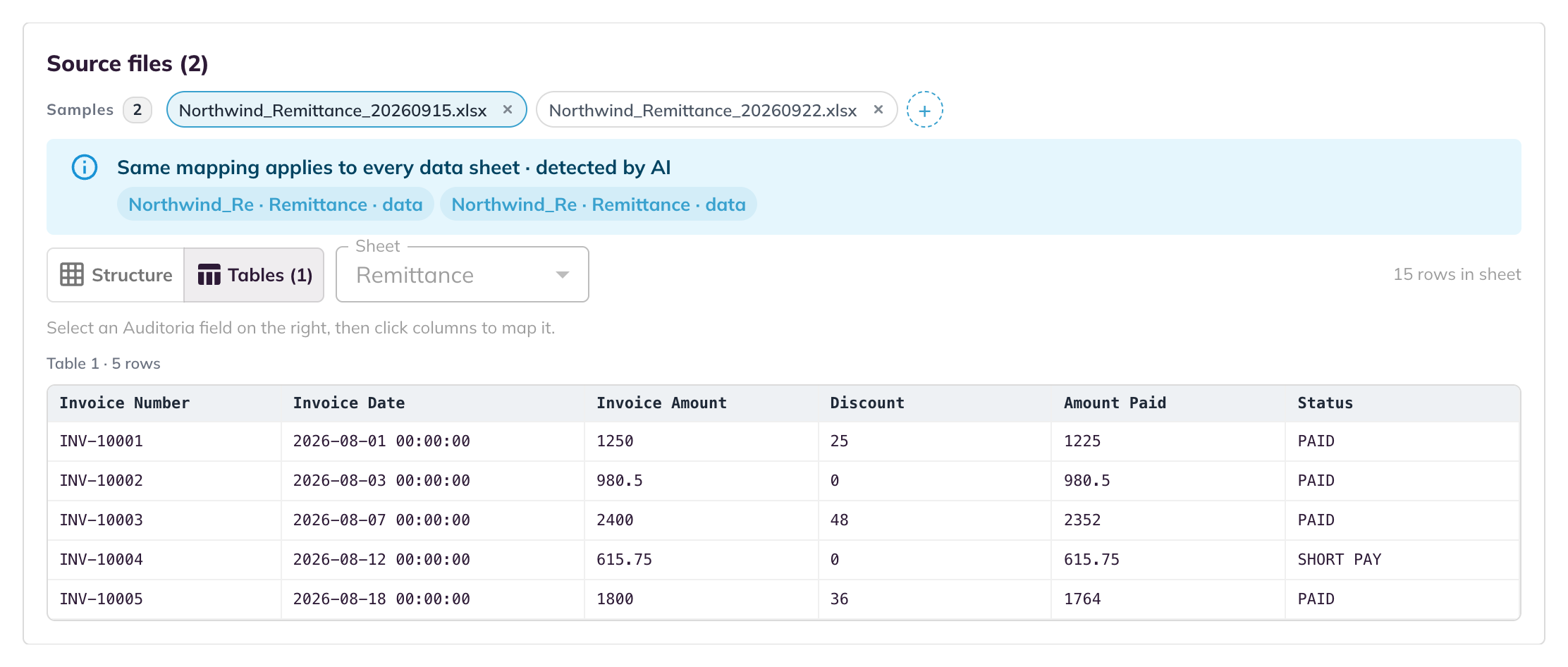Click the Discount cell 36
1568x667 pixels.
(935, 599)
